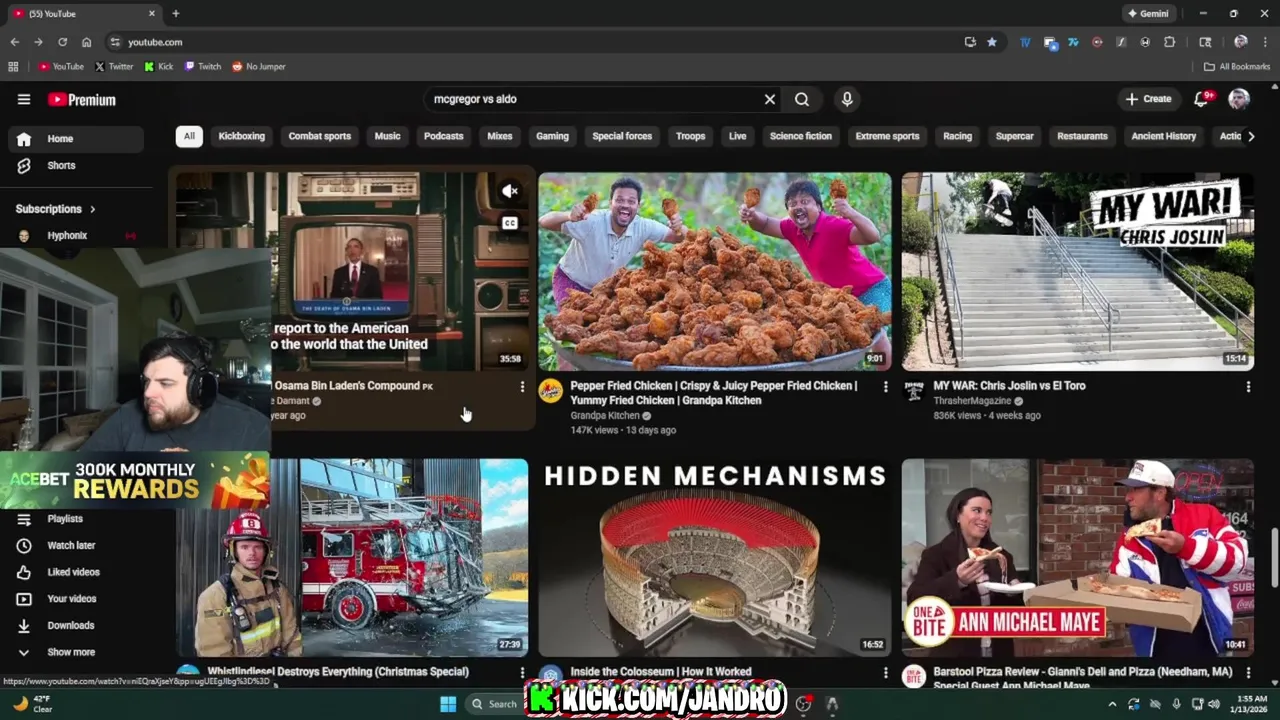This screenshot has width=1280, height=720.
Task: Select the Podcasts chip
Action: click(x=443, y=136)
